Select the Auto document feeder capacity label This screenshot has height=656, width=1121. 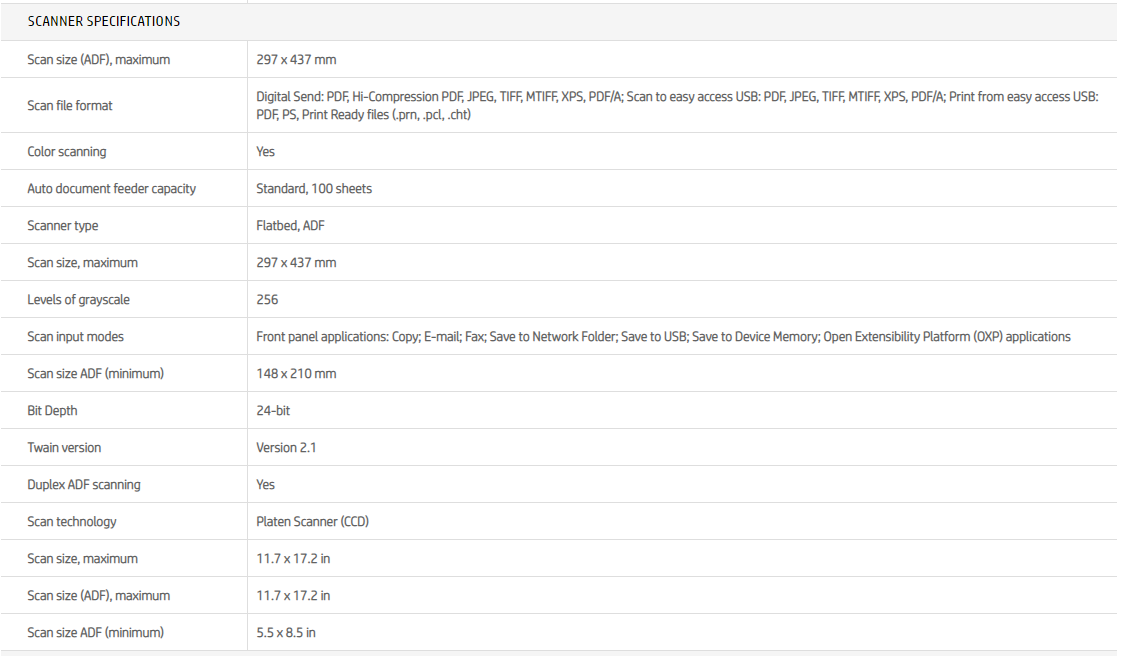[112, 189]
